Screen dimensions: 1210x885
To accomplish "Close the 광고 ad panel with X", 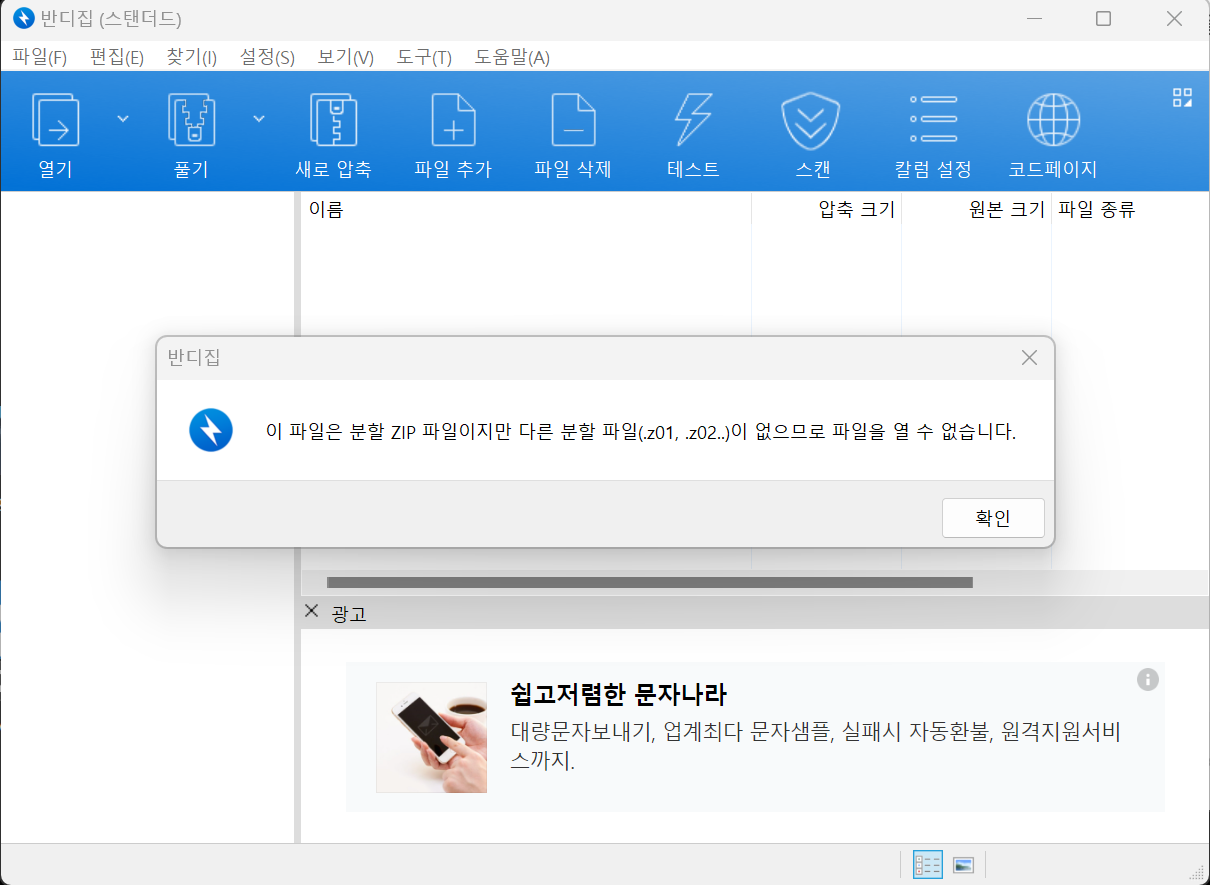I will pyautogui.click(x=311, y=611).
